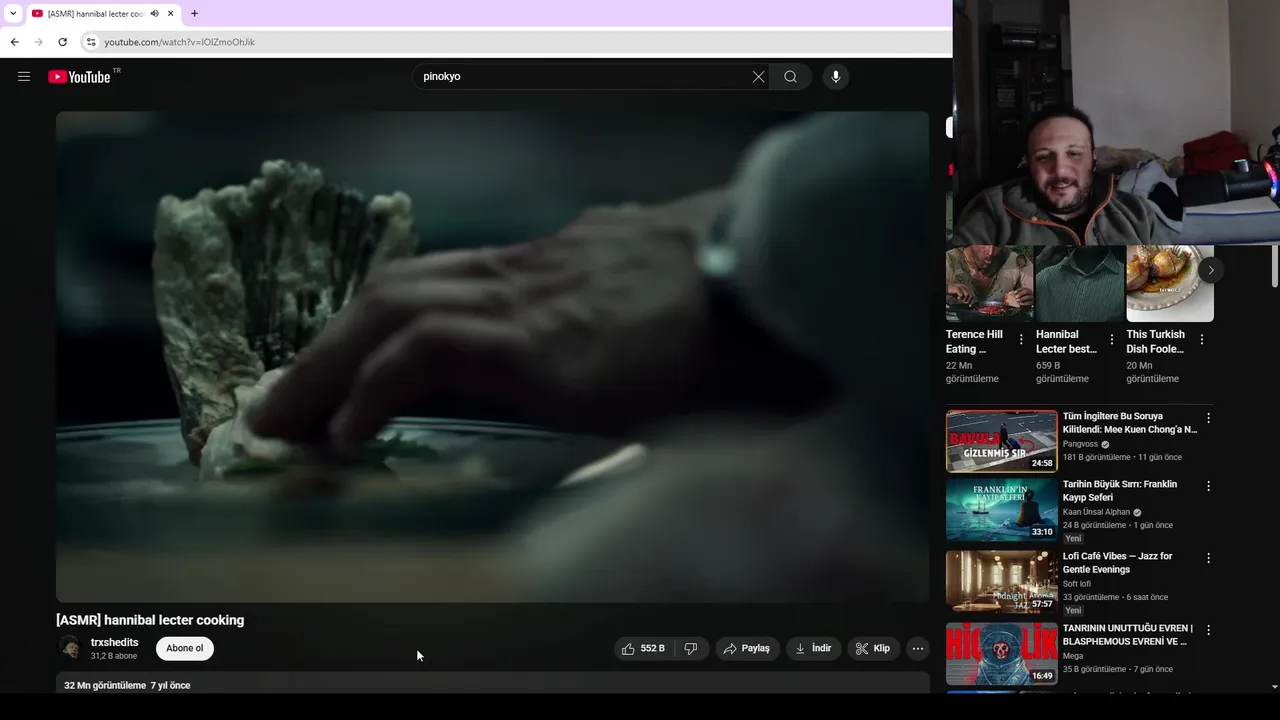1280x720 pixels.
Task: Click the main video player to pause
Action: 492,356
